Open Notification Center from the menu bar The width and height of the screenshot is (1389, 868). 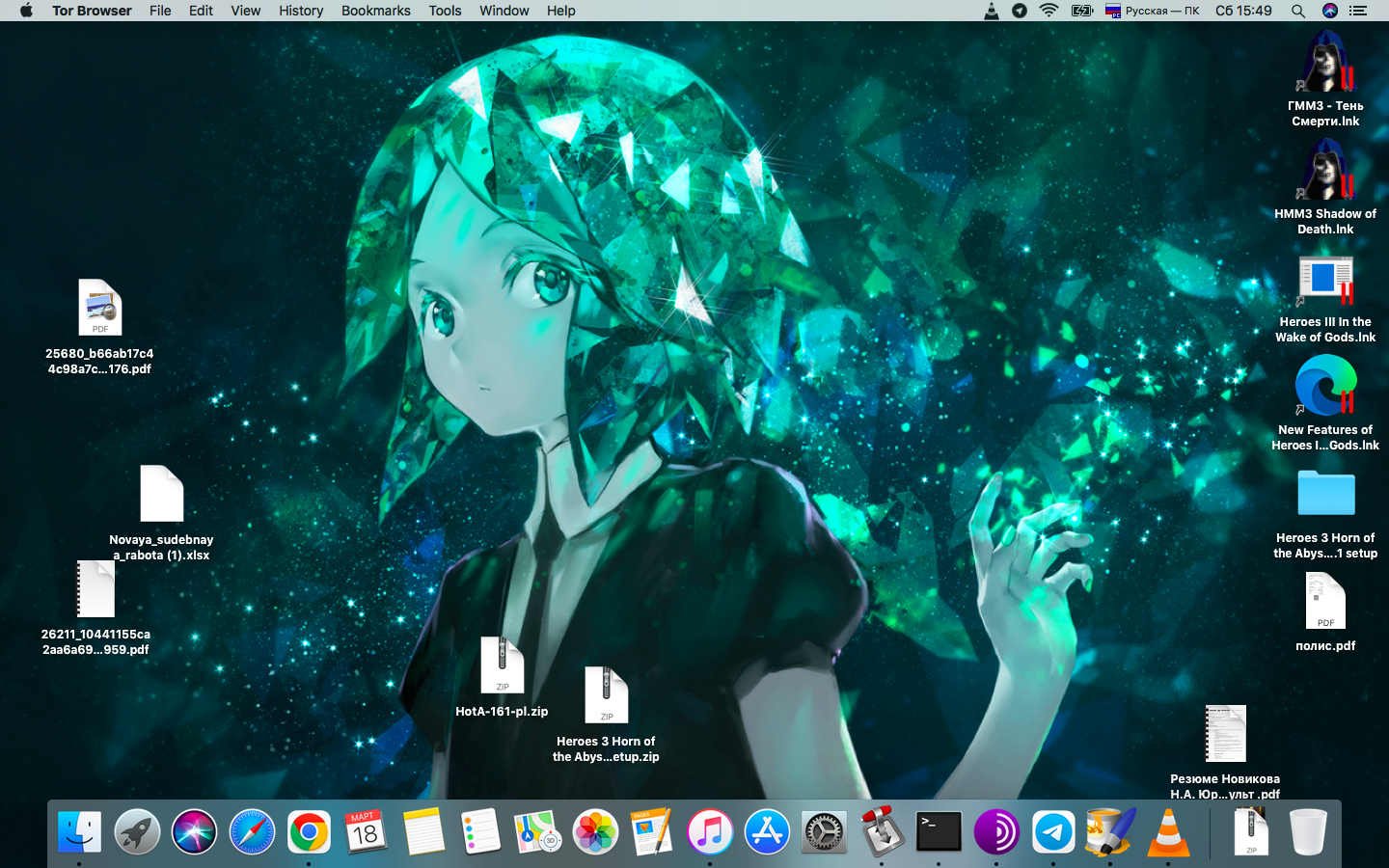point(1358,11)
